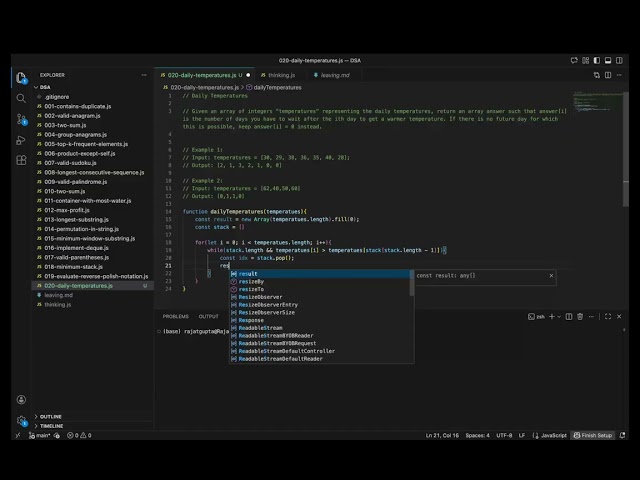This screenshot has height=480, width=640.
Task: Expand the OUTLINE section
Action: (x=50, y=416)
